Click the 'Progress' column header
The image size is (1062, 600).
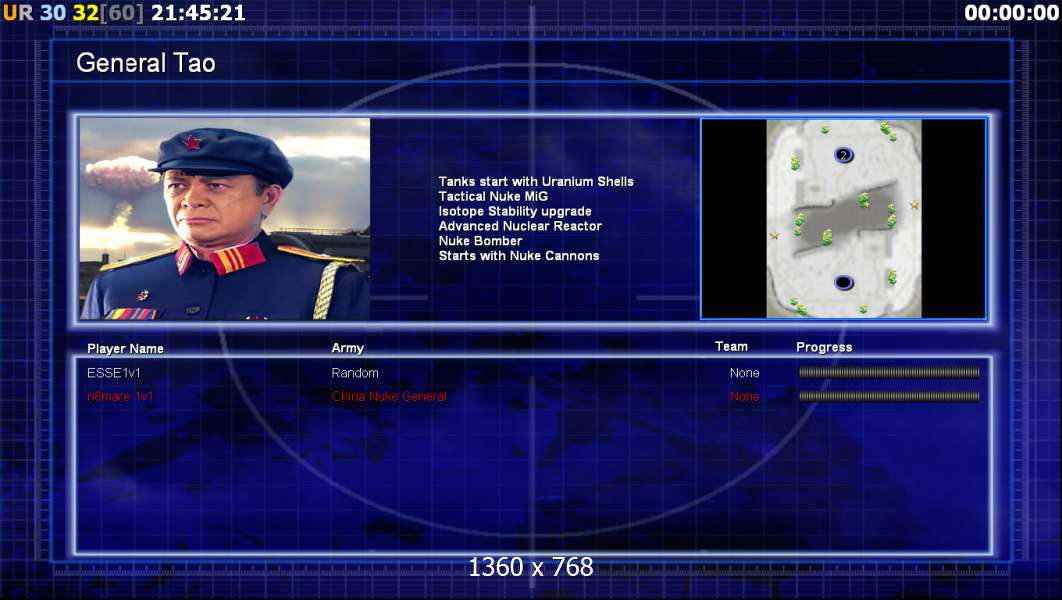tap(824, 347)
